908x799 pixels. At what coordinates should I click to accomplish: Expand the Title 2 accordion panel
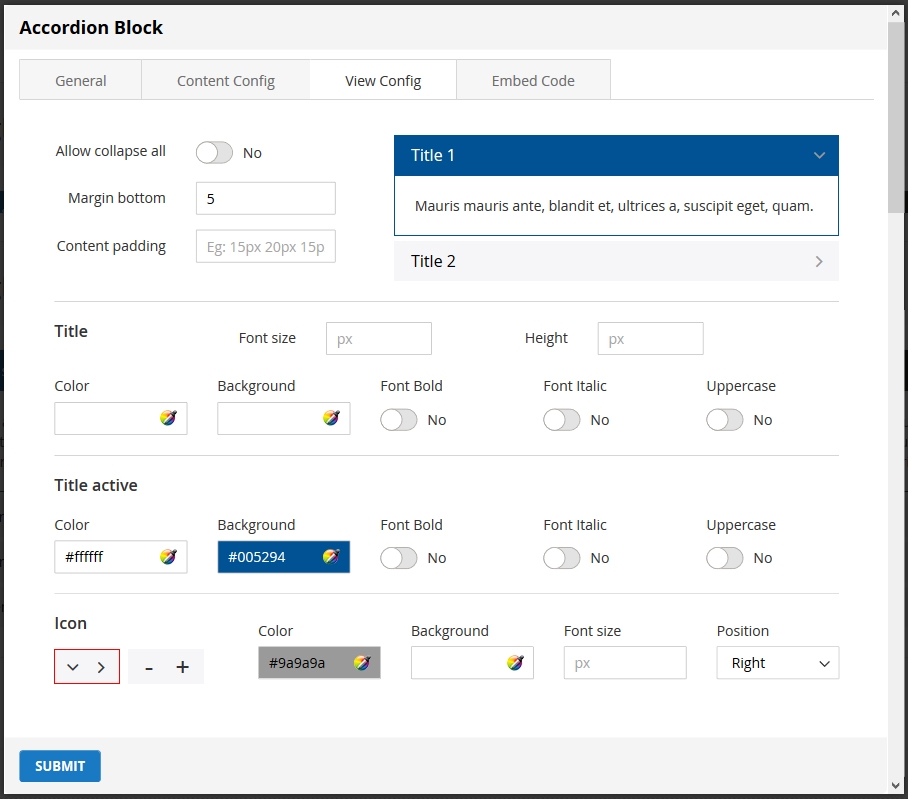616,261
